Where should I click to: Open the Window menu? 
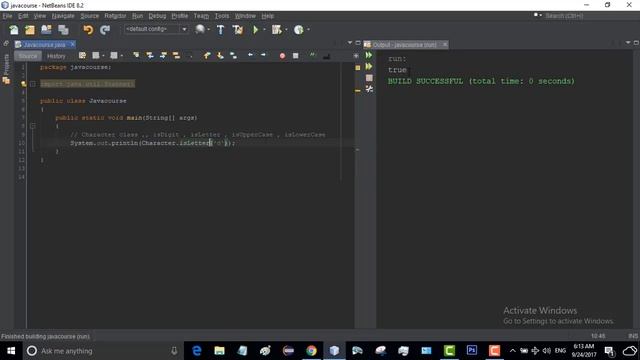pyautogui.click(x=245, y=16)
